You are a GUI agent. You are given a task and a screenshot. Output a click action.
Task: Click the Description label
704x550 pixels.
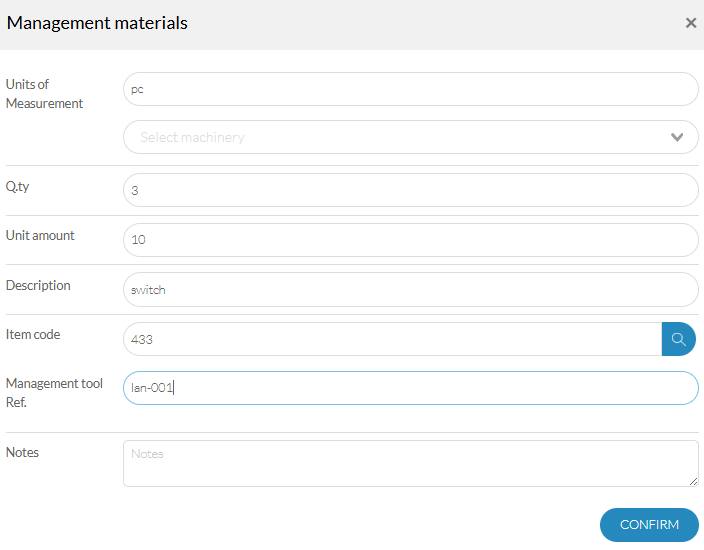click(38, 286)
